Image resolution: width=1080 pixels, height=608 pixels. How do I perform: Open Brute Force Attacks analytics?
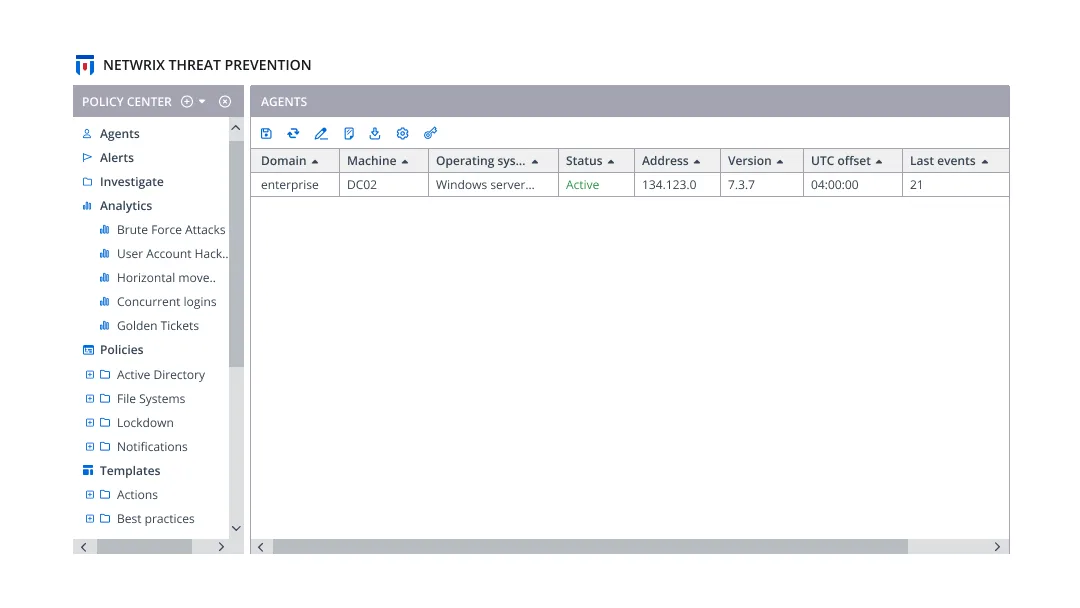(x=170, y=229)
